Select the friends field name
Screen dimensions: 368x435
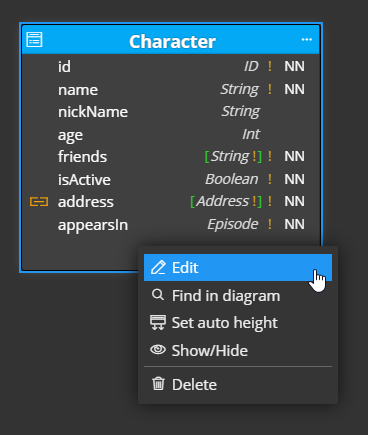click(82, 157)
